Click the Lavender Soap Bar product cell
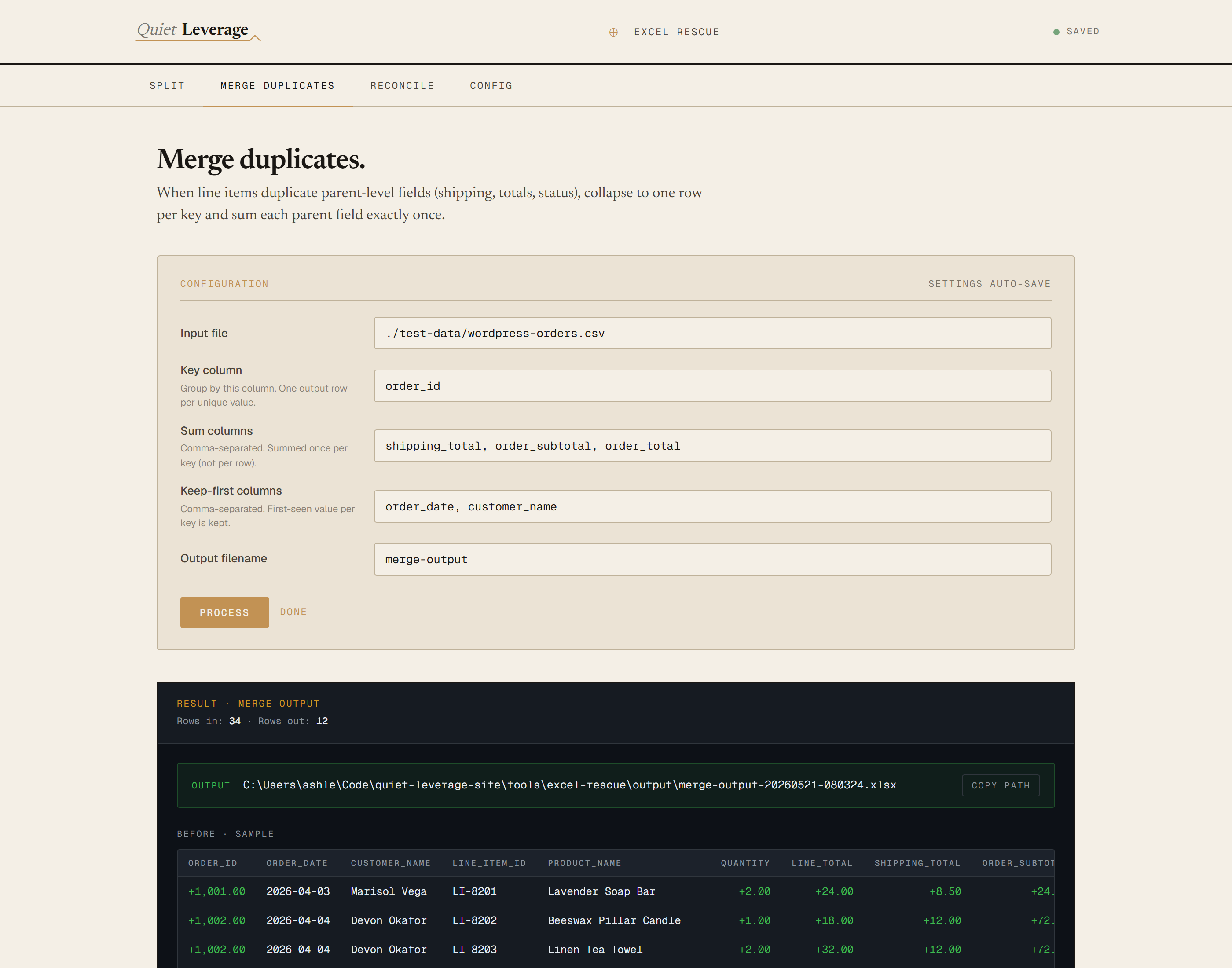 click(601, 891)
